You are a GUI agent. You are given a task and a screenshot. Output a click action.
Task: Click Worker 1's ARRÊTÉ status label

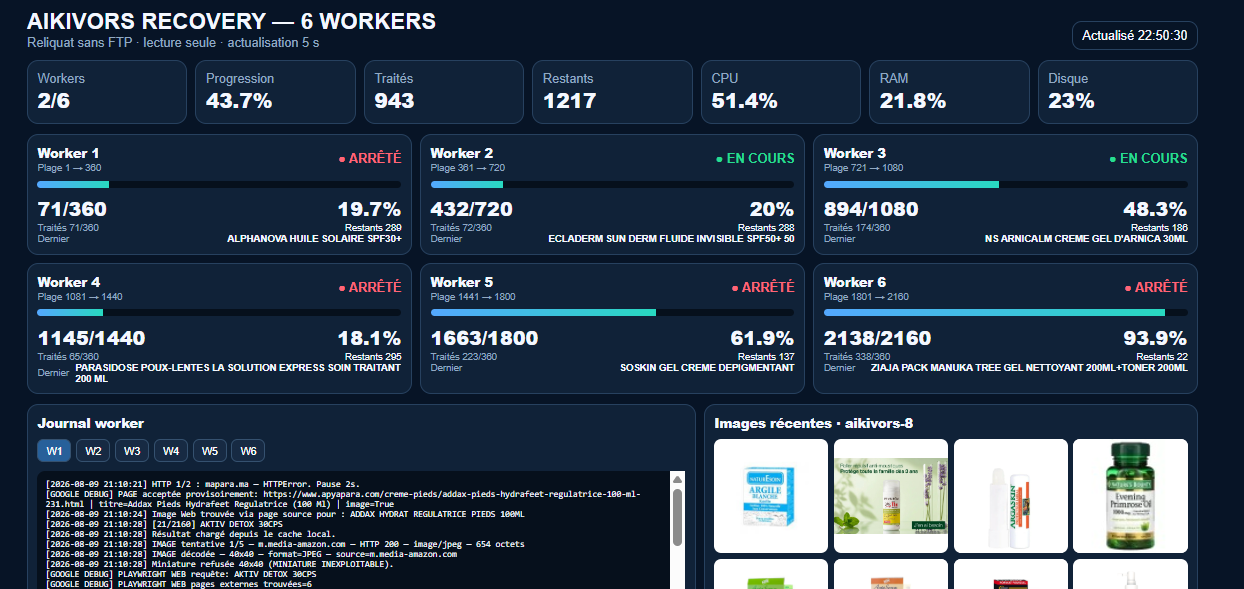(370, 158)
